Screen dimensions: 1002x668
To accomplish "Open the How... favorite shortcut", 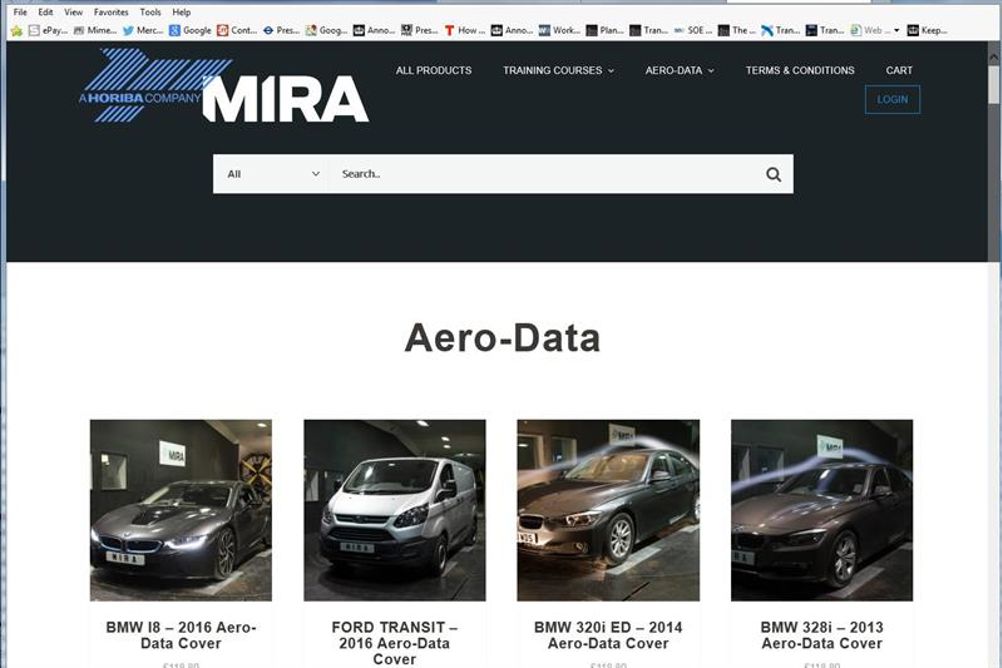I will coord(465,30).
